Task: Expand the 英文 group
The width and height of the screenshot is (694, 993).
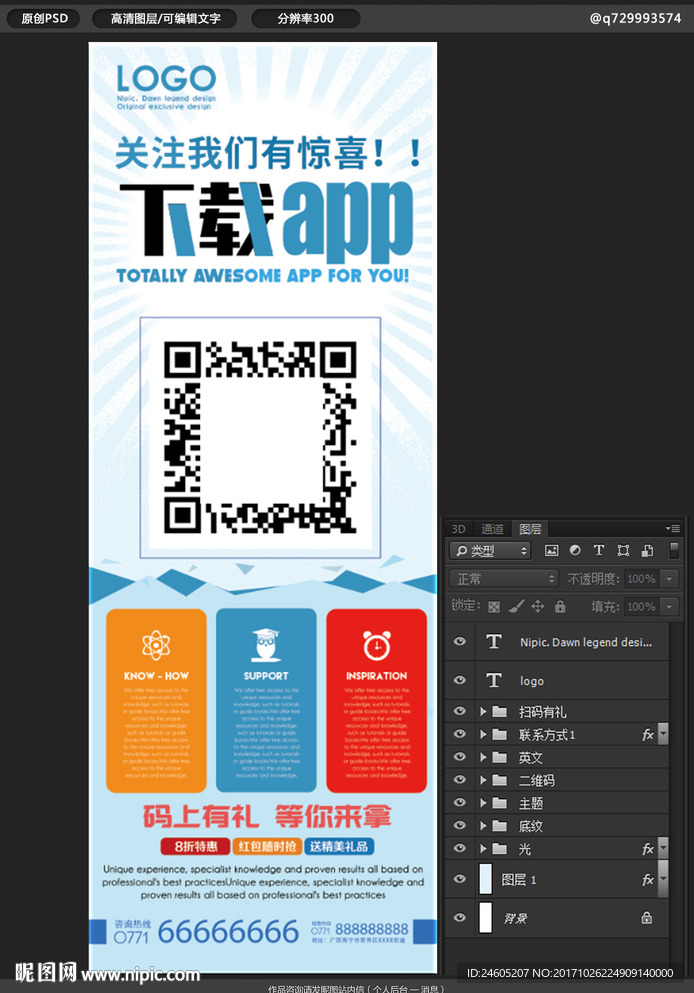Action: 483,757
